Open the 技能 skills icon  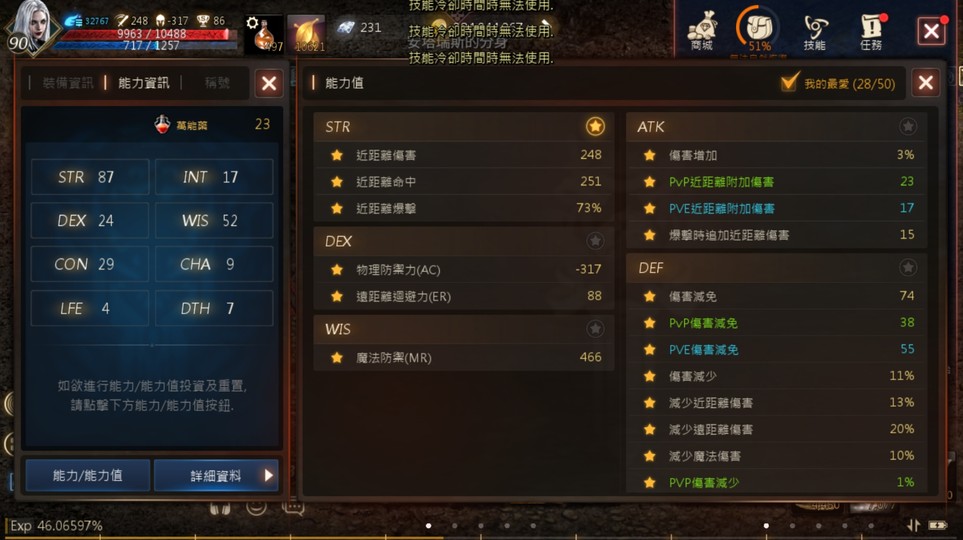pyautogui.click(x=815, y=32)
